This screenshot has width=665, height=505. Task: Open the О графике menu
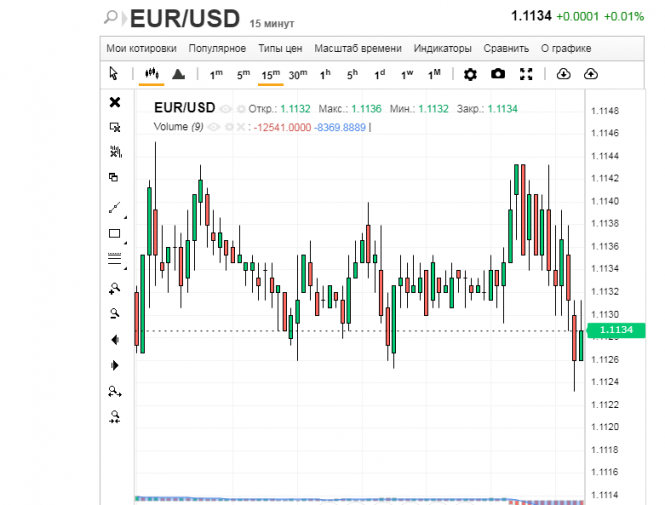tap(566, 48)
